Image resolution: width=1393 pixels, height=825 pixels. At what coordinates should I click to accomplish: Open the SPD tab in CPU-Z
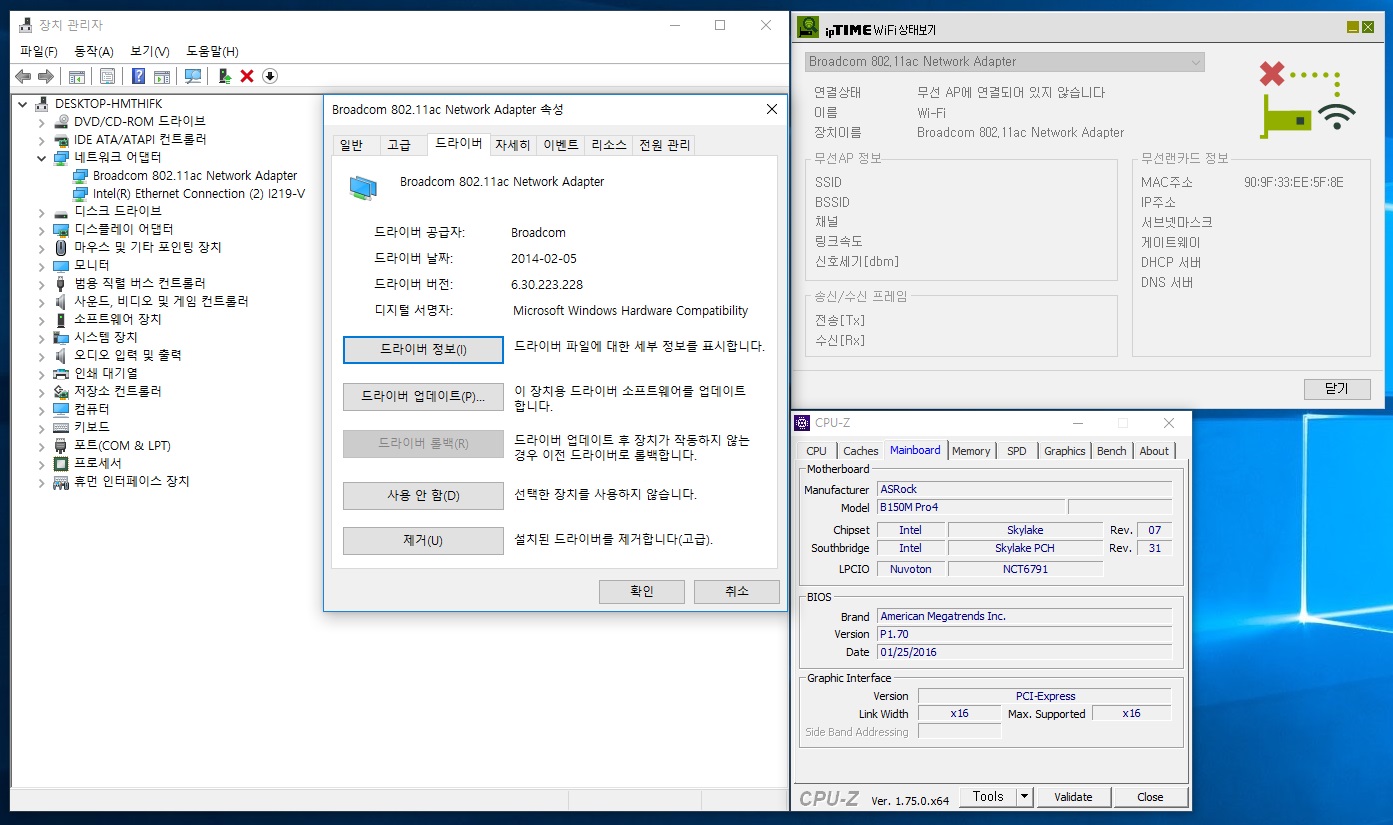(x=1017, y=451)
